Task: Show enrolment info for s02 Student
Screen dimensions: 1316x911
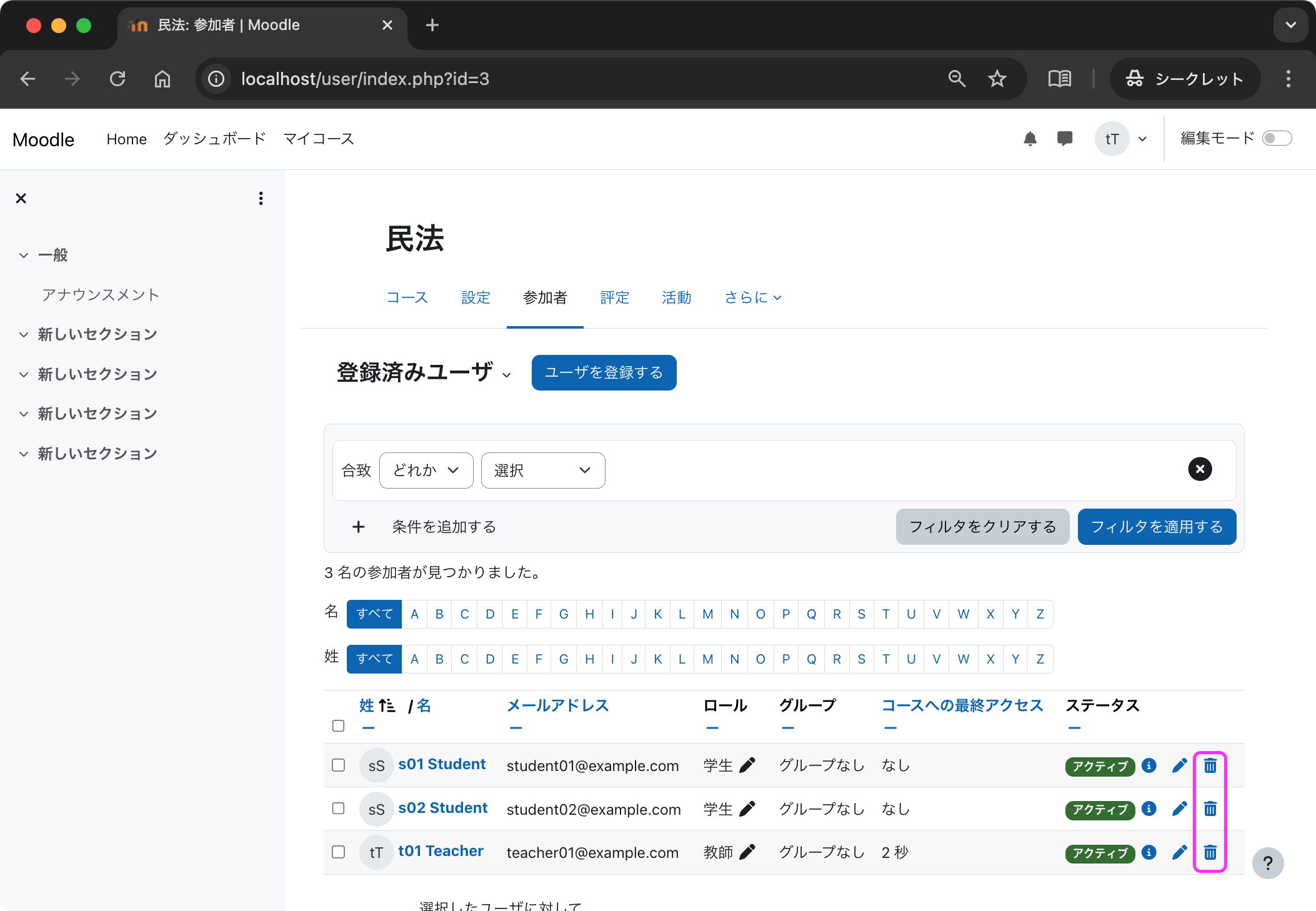Action: click(x=1149, y=809)
